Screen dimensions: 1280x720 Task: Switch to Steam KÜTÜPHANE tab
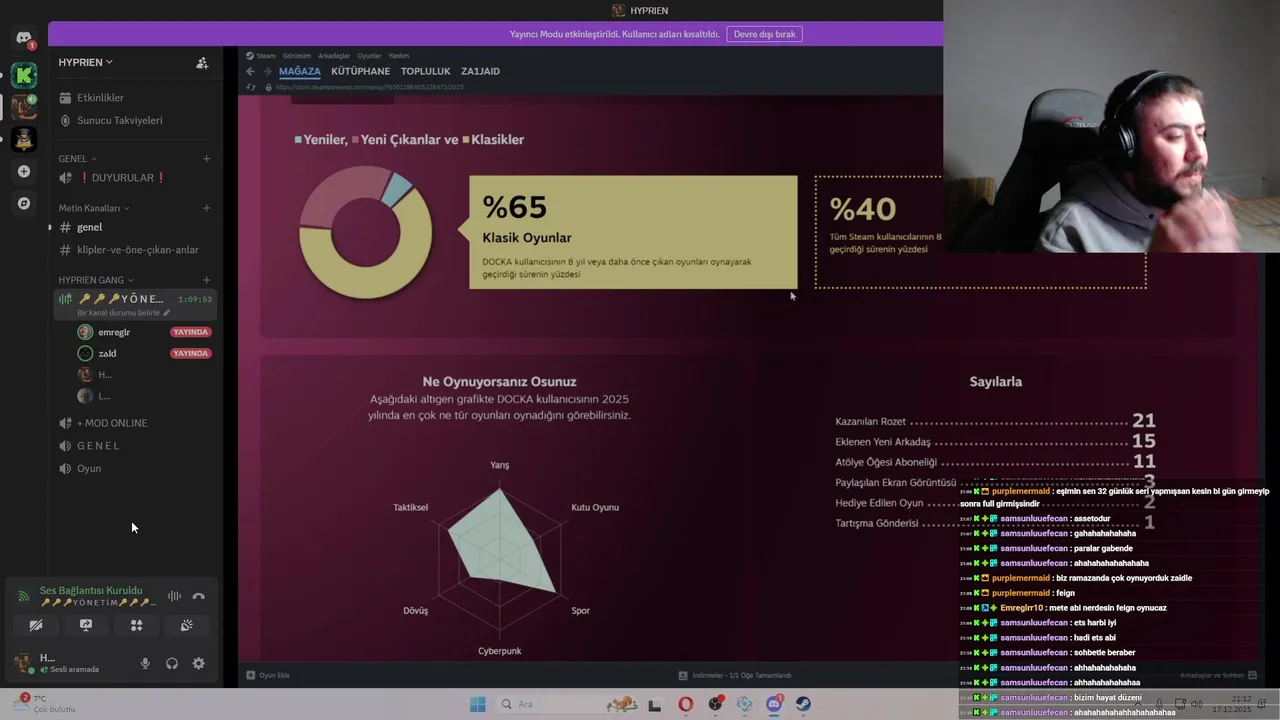tap(361, 71)
